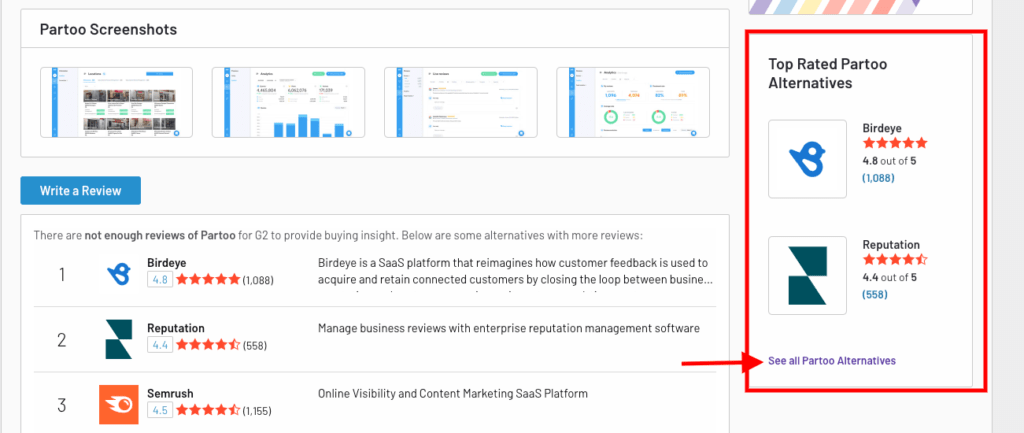Open the third Partoo screenshot showing reviews list
The height and width of the screenshot is (433, 1024).
click(460, 103)
